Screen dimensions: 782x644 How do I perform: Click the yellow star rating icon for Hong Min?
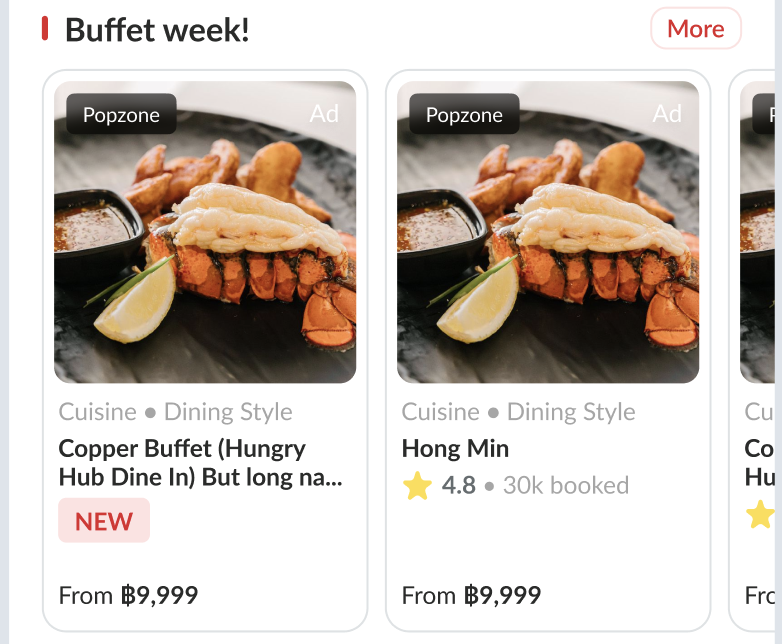[x=417, y=486]
